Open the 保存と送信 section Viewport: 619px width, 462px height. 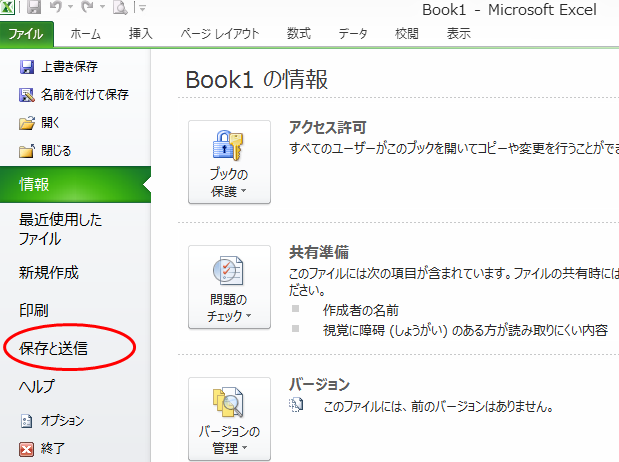(53, 348)
